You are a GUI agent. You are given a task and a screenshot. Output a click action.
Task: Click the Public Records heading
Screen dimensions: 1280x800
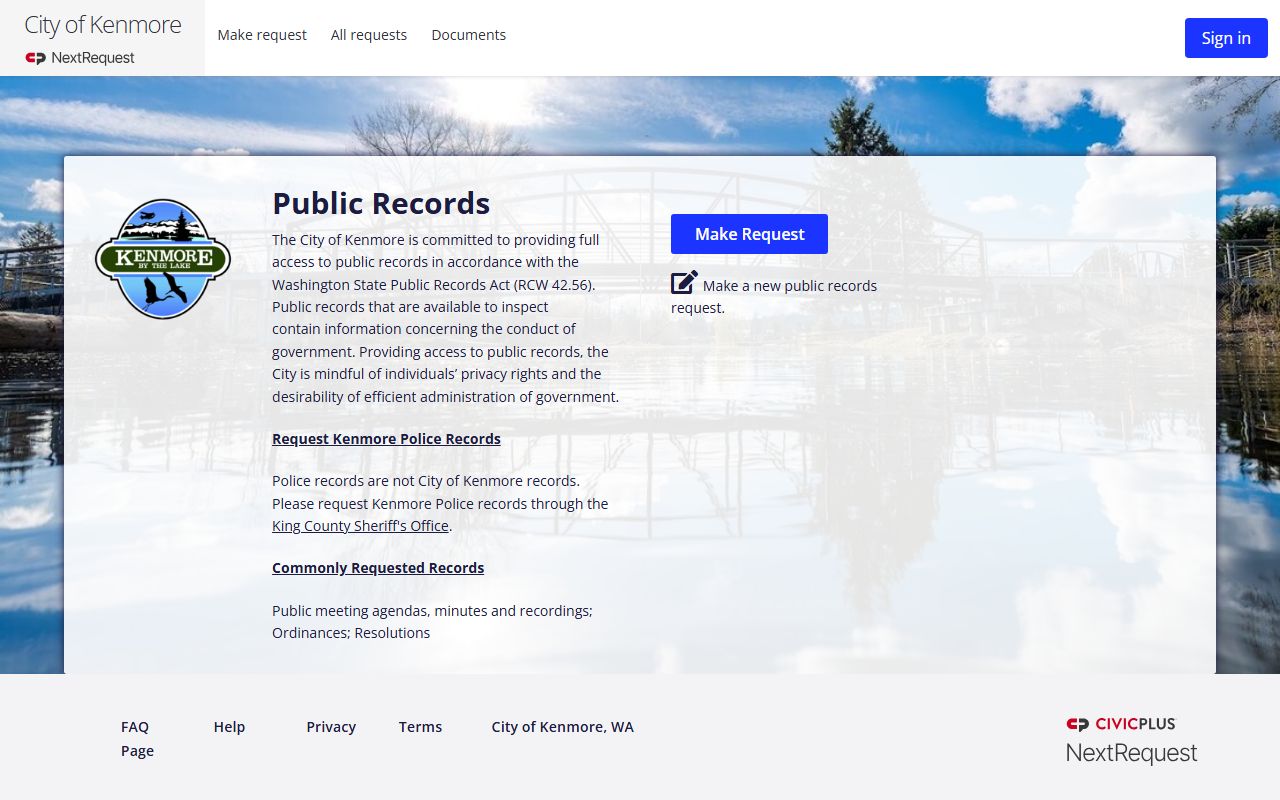(381, 204)
